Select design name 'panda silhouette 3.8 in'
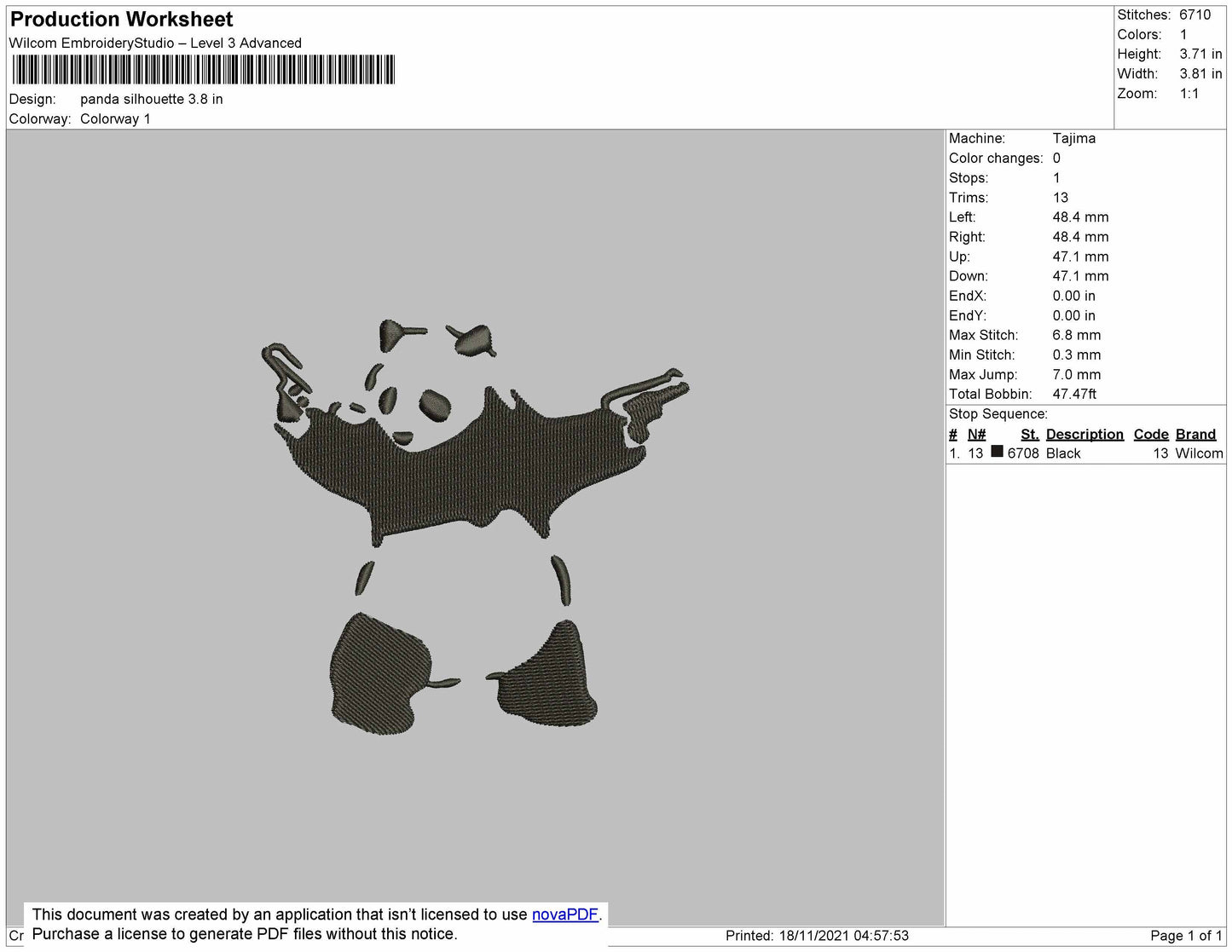1232x952 pixels. click(x=152, y=99)
